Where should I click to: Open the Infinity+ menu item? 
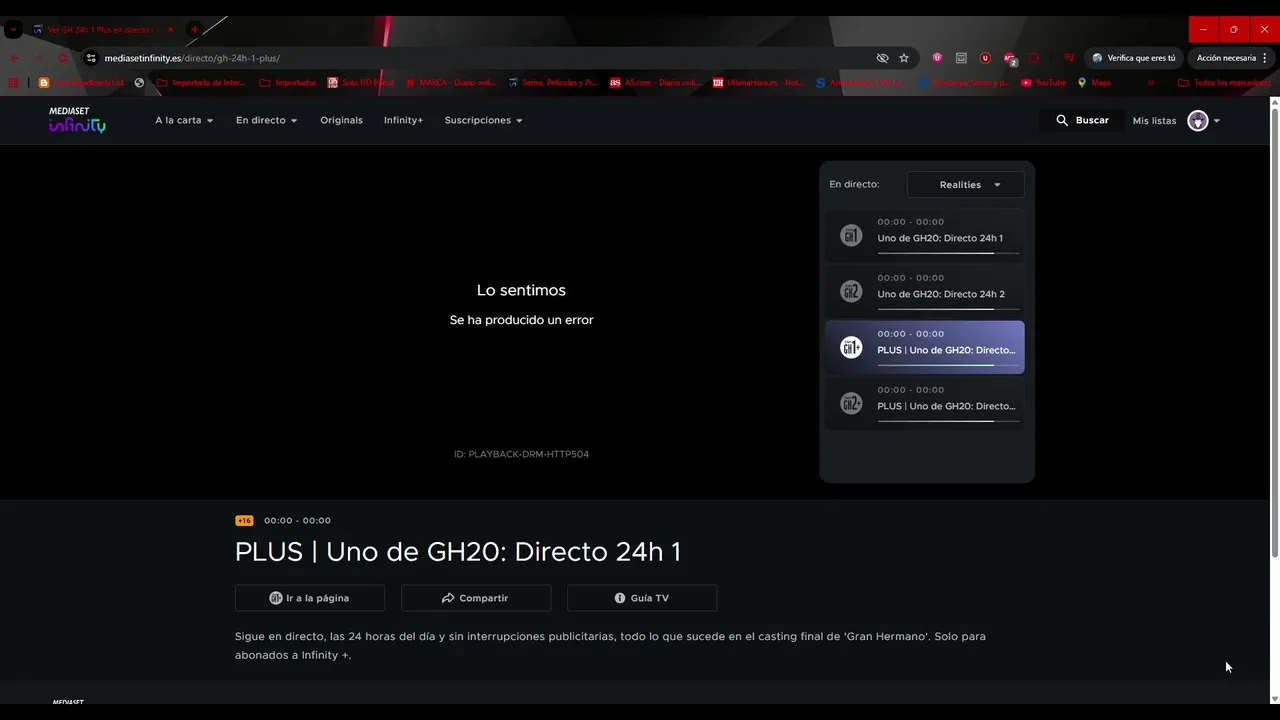403,120
